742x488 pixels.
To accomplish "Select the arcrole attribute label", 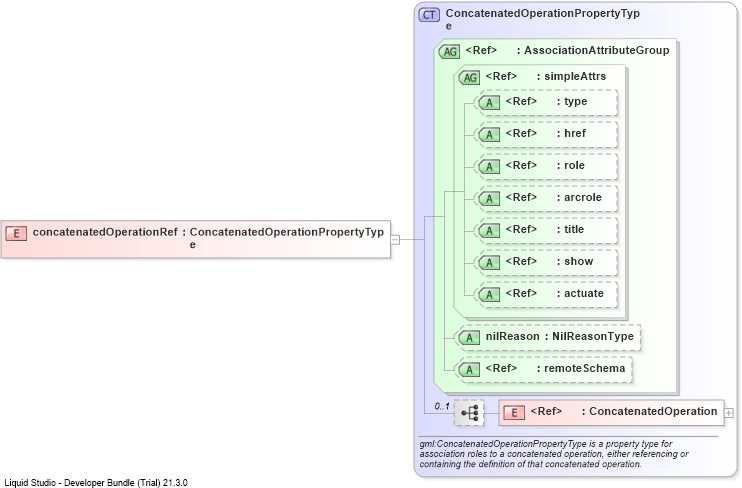I will click(583, 197).
